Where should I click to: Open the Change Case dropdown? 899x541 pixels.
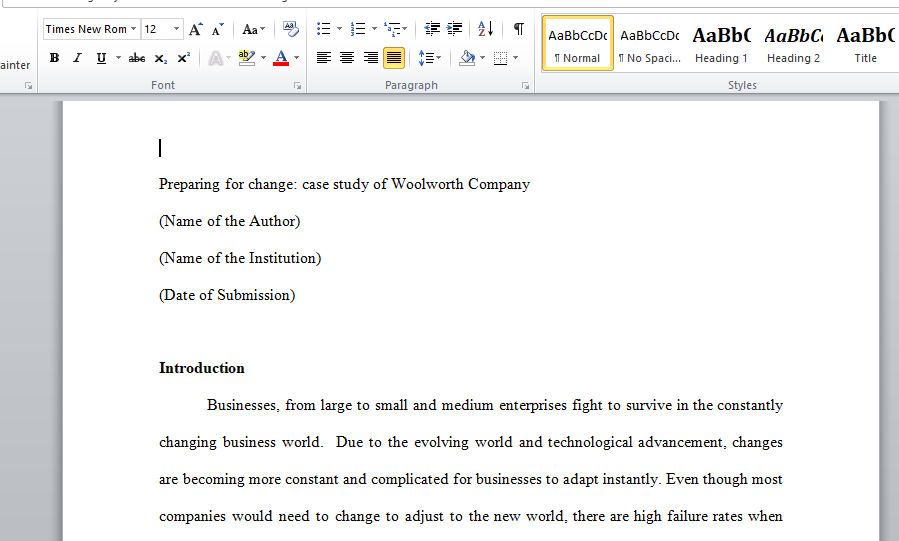[253, 29]
